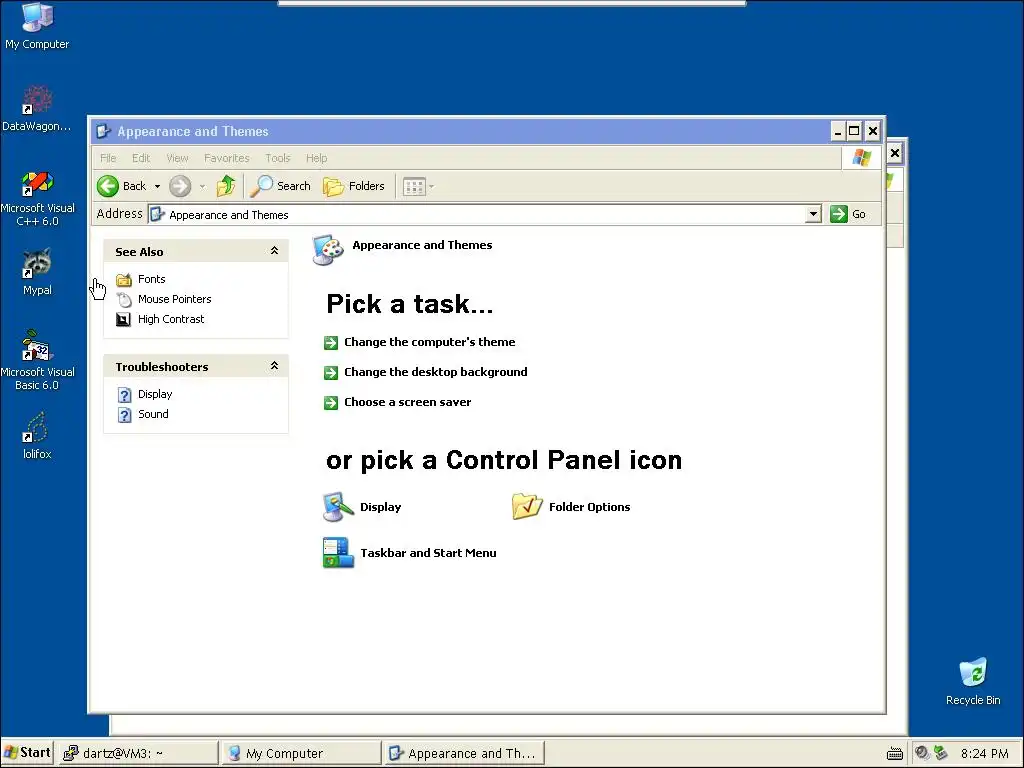Open the Views dropdown arrow
Screen dimensions: 1024x768
(432, 187)
